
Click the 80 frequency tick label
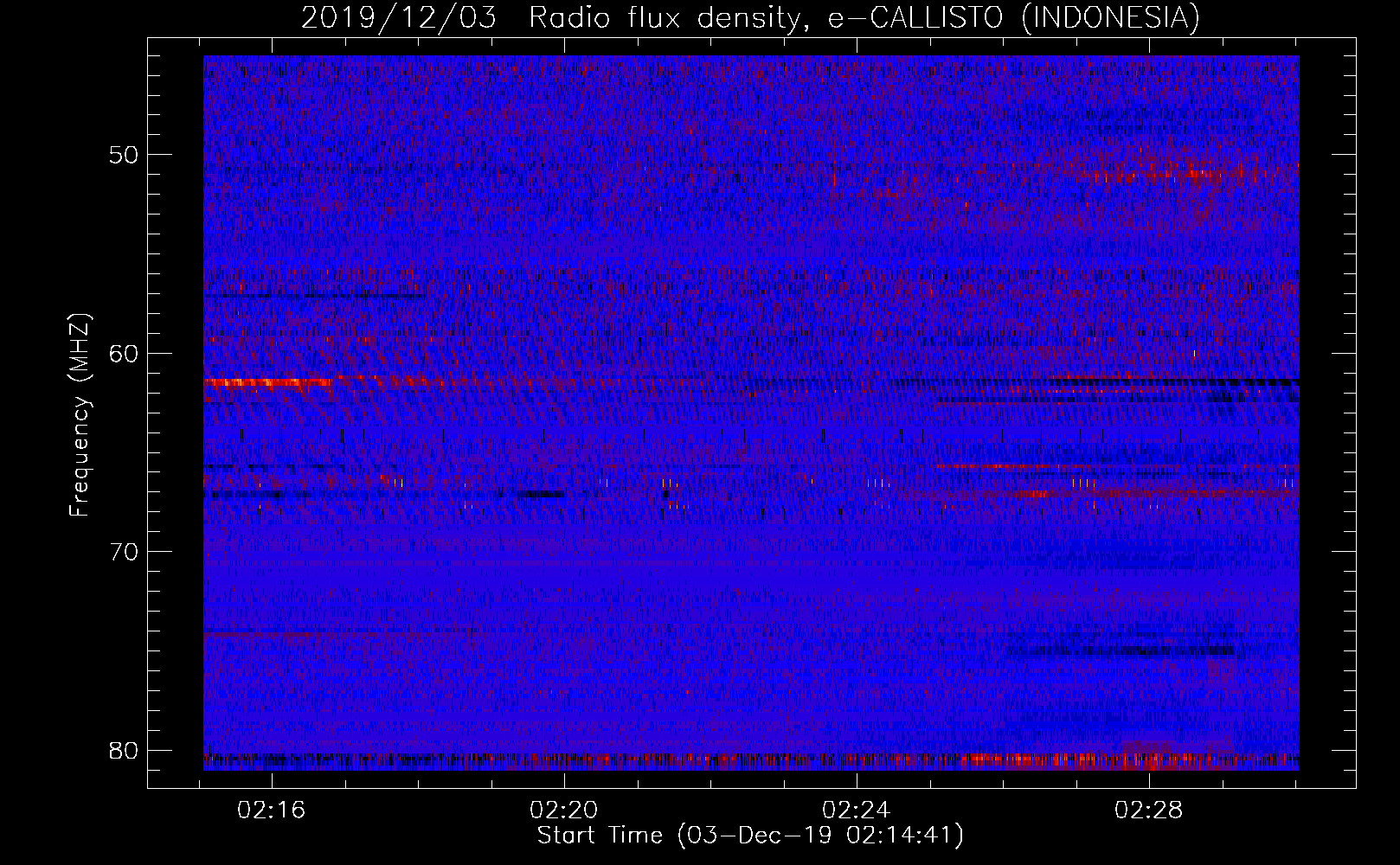(x=124, y=750)
